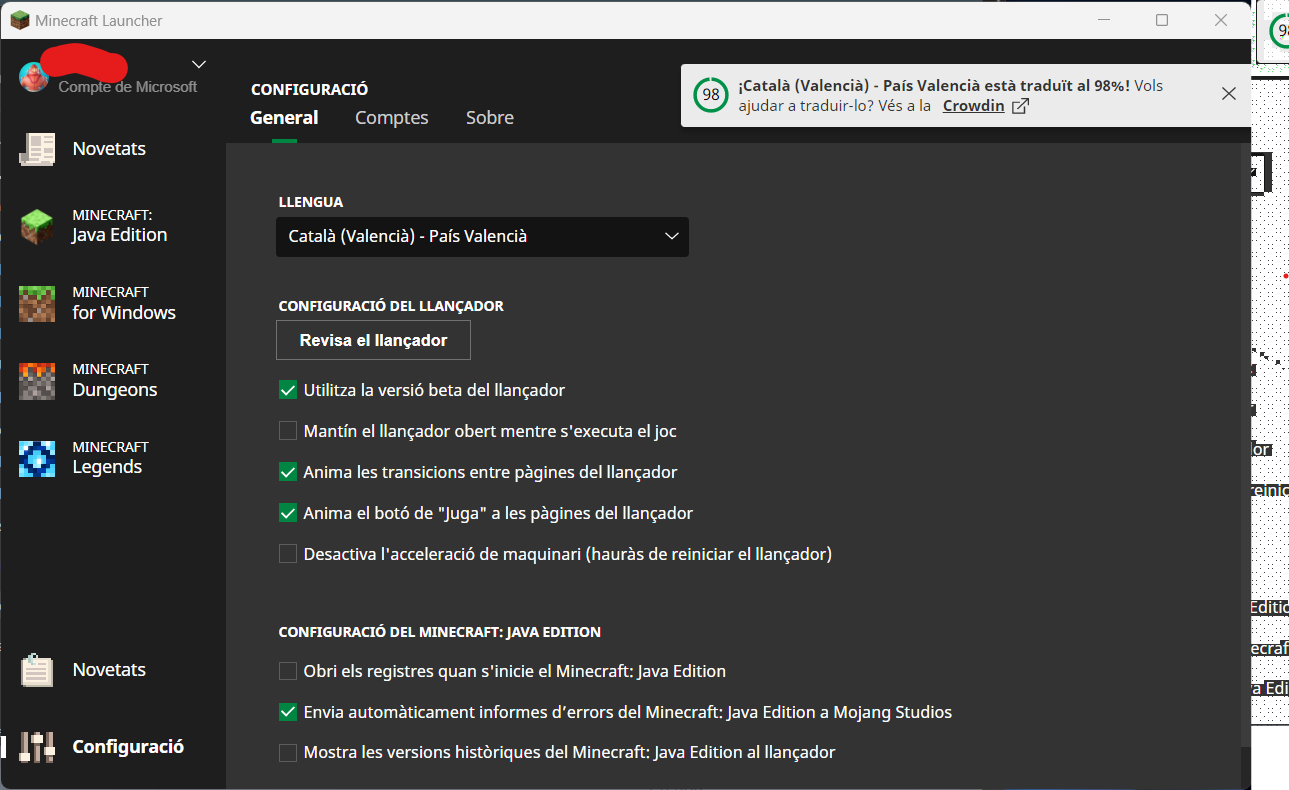Click the Configuració sliders icon
This screenshot has height=790, width=1289.
[x=38, y=747]
